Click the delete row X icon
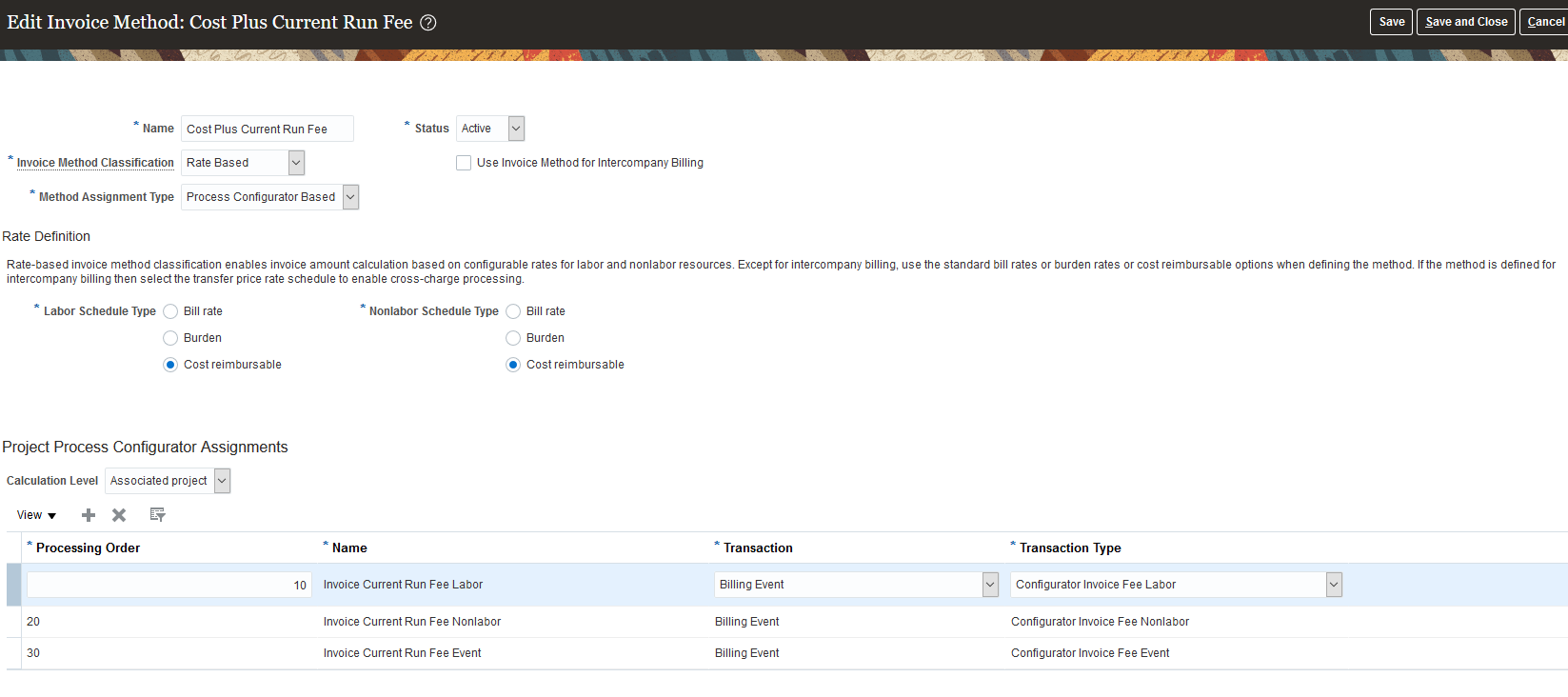 (x=119, y=515)
